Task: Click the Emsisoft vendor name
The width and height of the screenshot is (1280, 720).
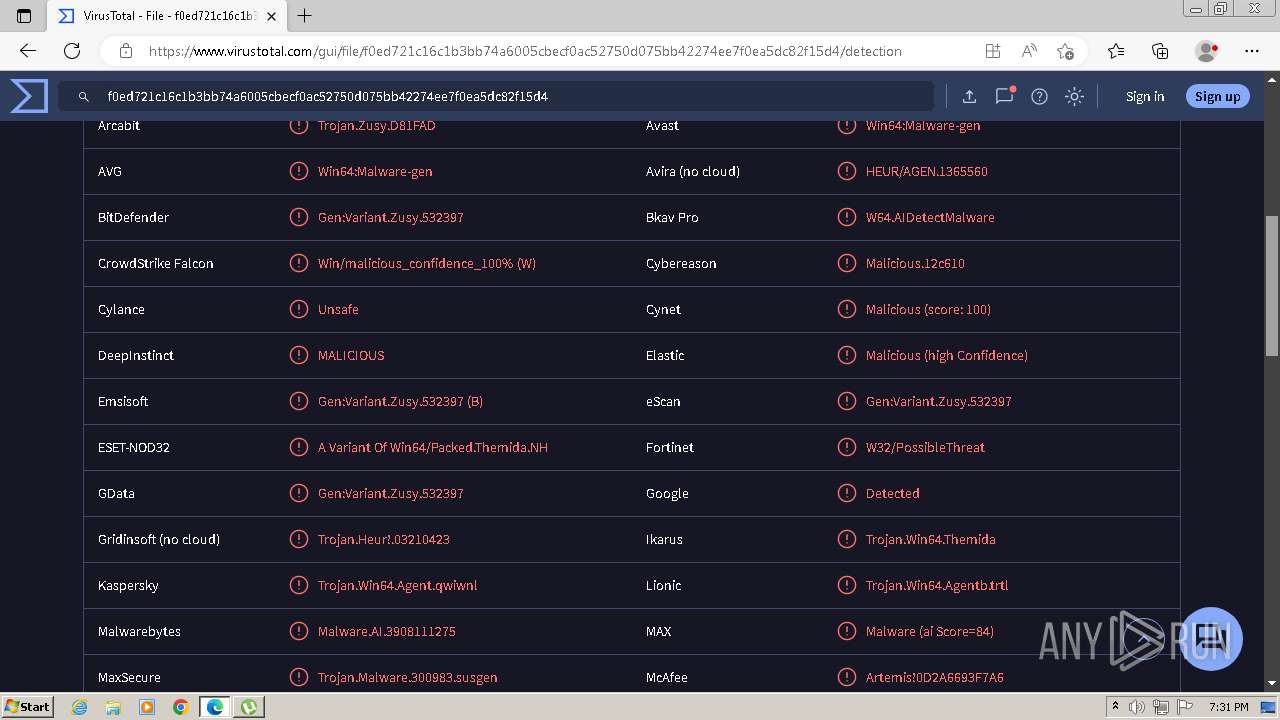Action: (x=123, y=401)
